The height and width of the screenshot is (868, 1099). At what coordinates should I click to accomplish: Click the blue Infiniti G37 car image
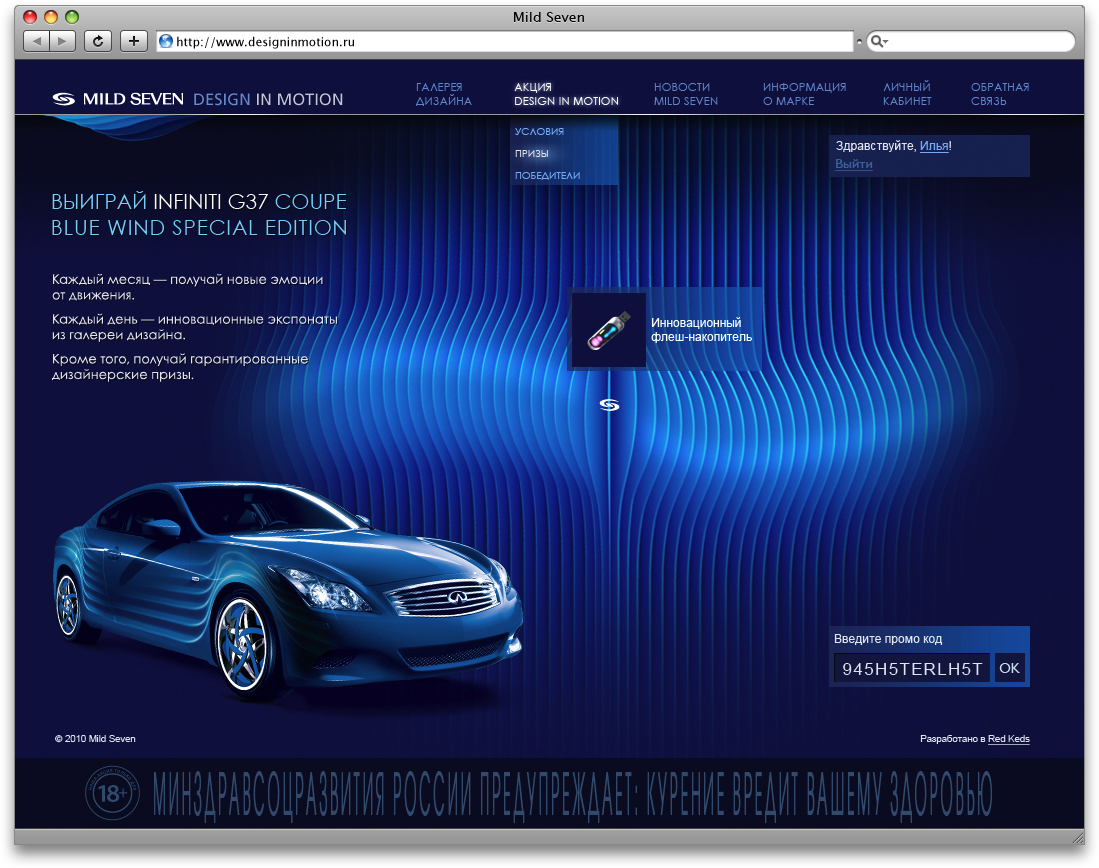tap(288, 591)
